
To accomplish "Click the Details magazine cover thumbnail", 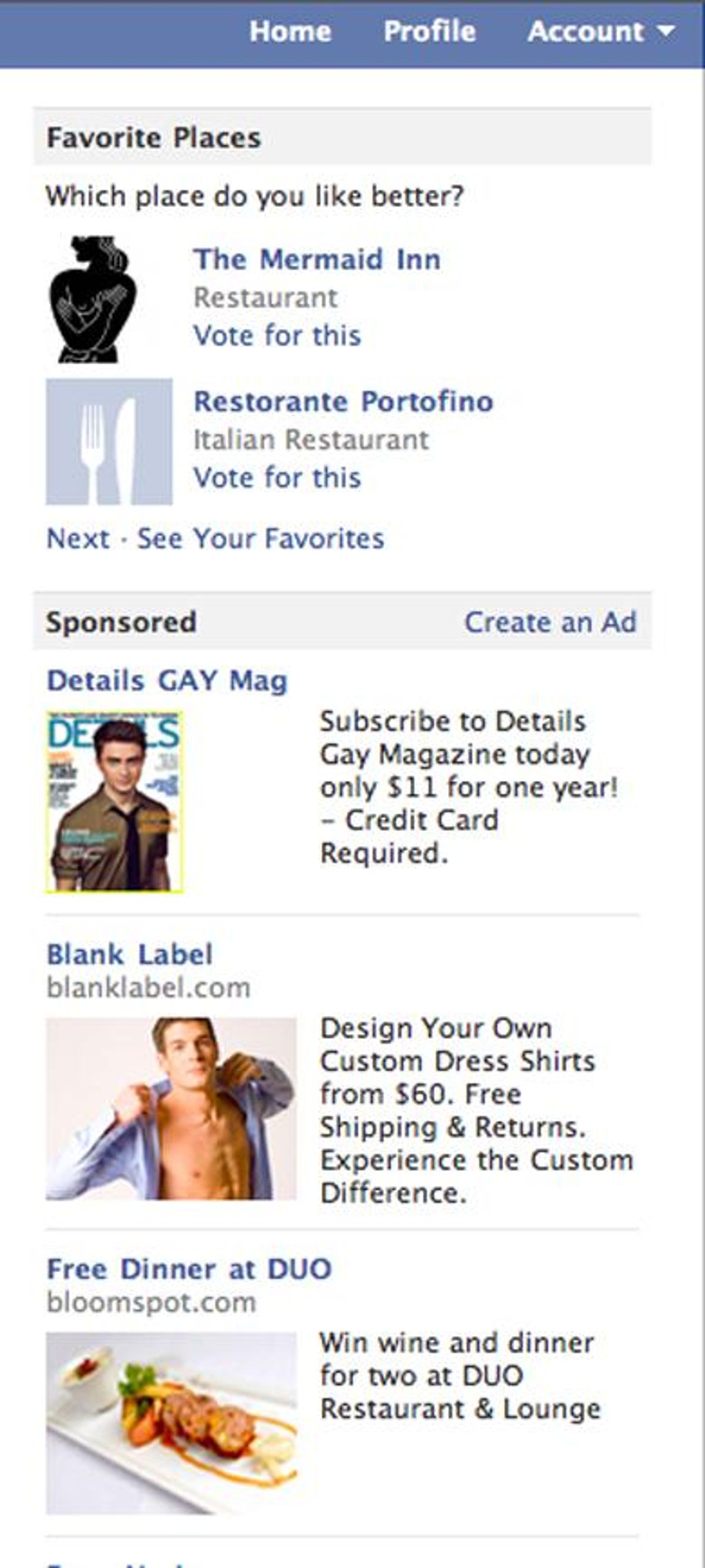I will pos(115,802).
